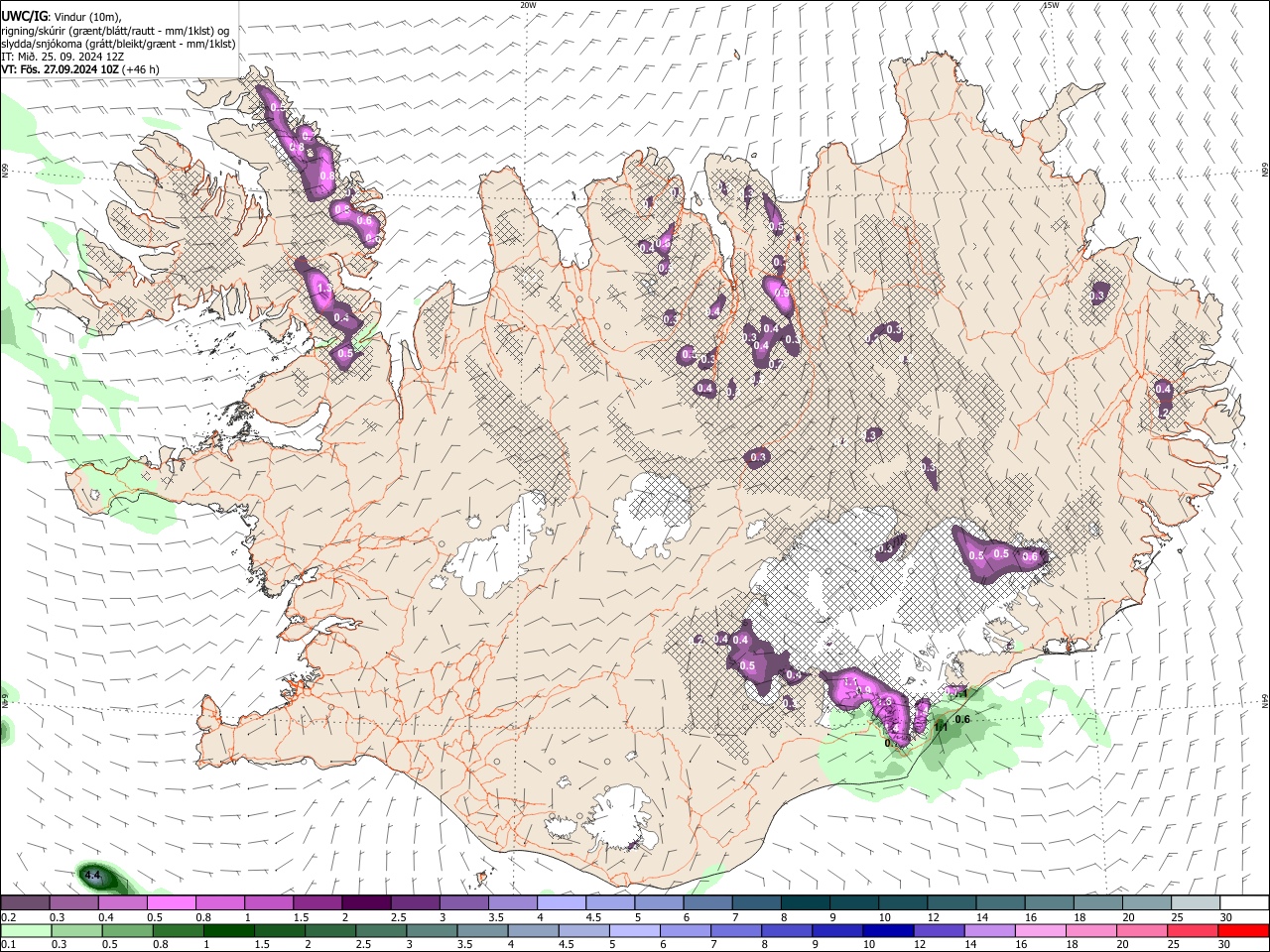Click the pale grey 25 swatch in the upper legend
The width and height of the screenshot is (1270, 952).
point(1197,902)
